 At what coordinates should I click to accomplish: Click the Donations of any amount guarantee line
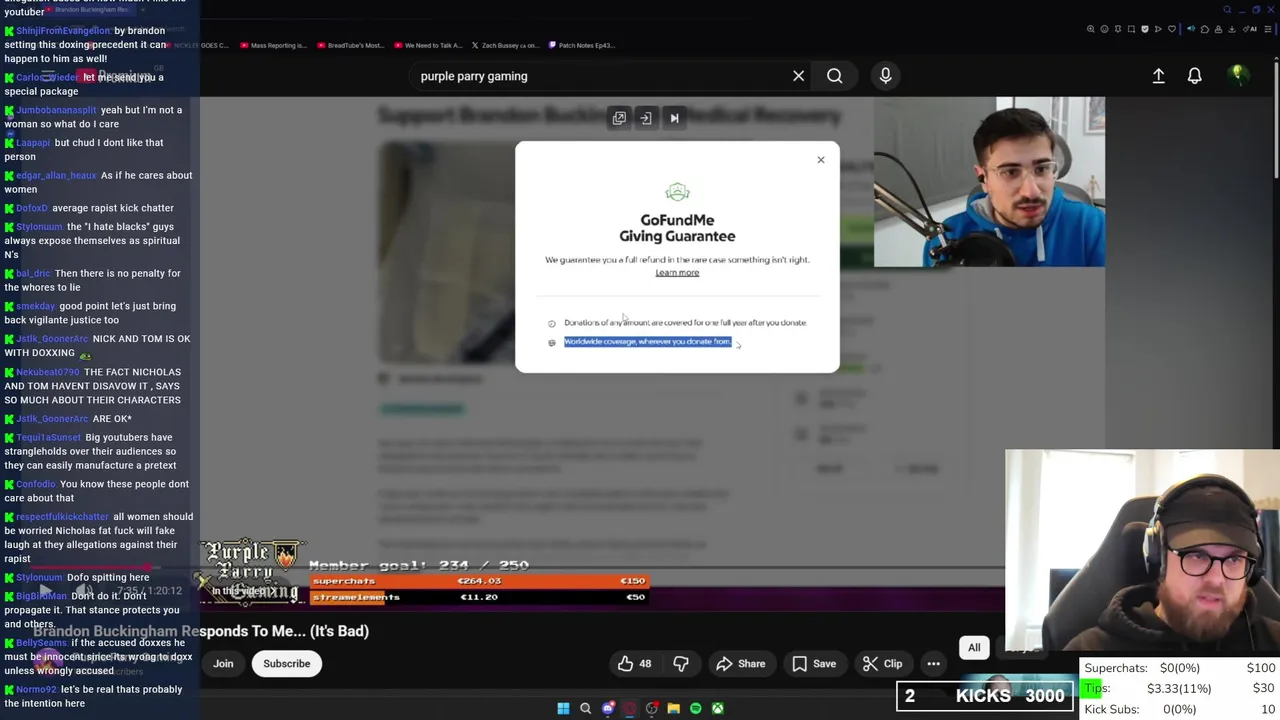(685, 323)
